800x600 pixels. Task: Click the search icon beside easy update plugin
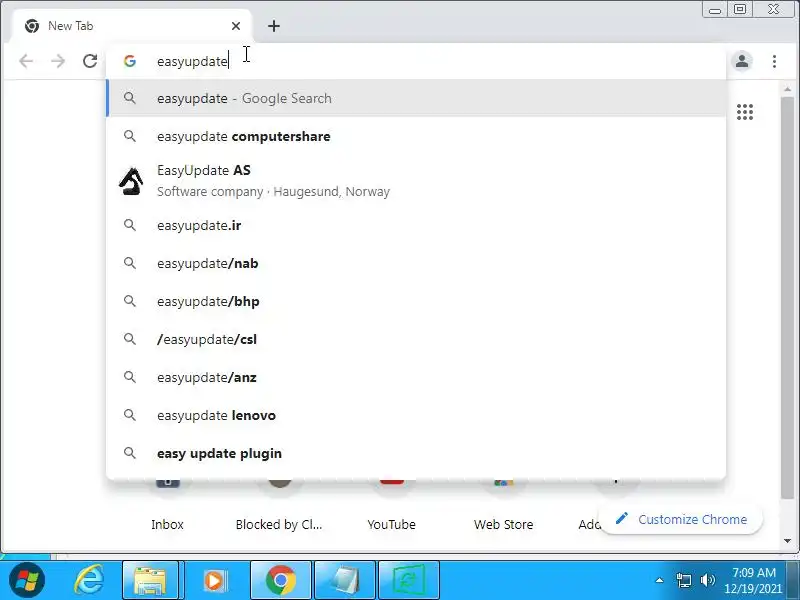130,453
